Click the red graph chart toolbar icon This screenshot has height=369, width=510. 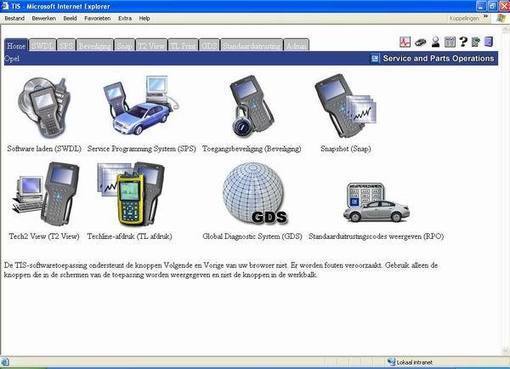coord(405,42)
